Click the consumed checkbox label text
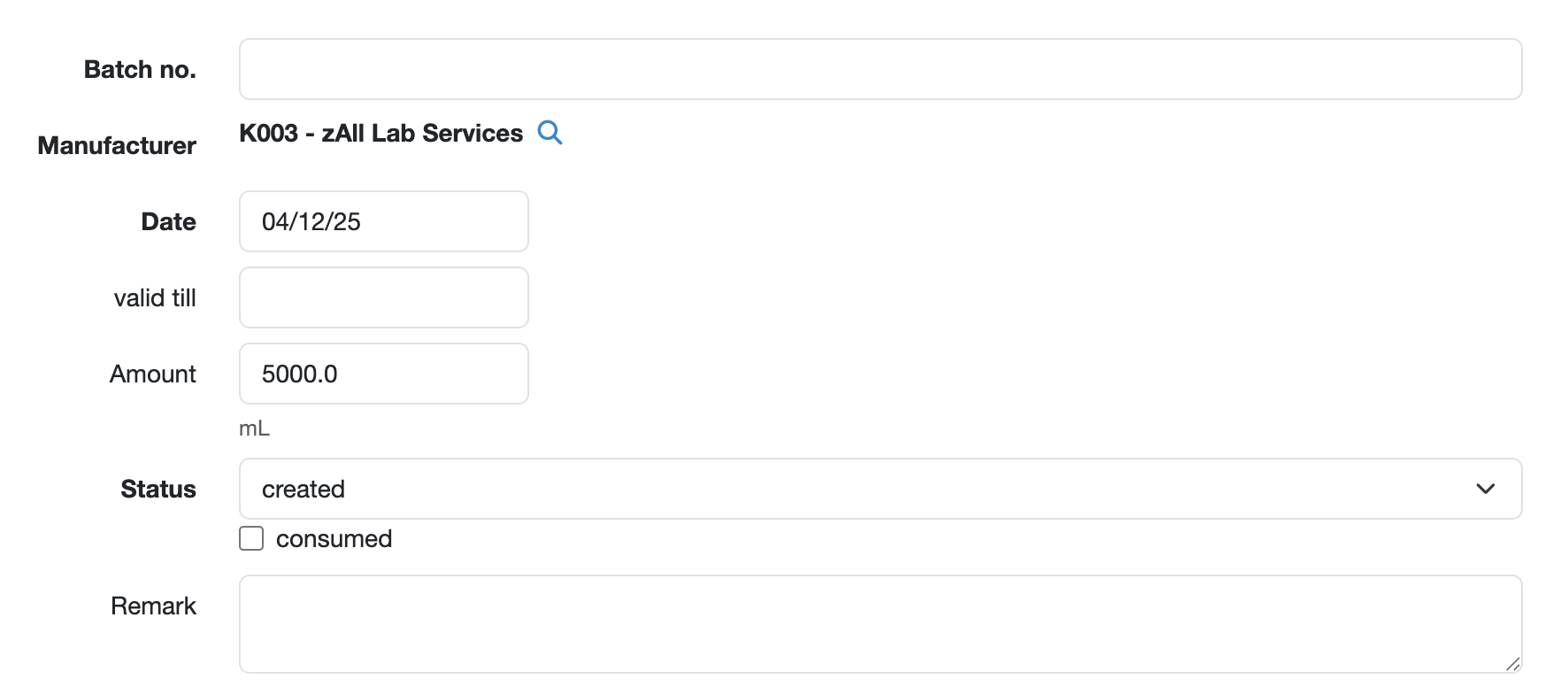 [334, 538]
